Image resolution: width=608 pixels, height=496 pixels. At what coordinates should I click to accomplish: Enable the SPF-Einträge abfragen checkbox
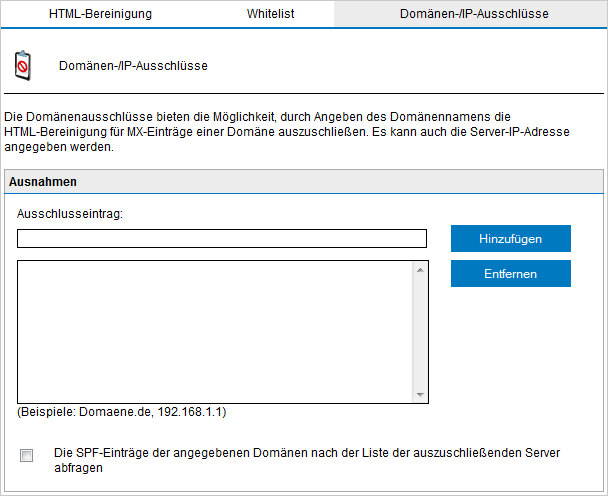pyautogui.click(x=27, y=456)
